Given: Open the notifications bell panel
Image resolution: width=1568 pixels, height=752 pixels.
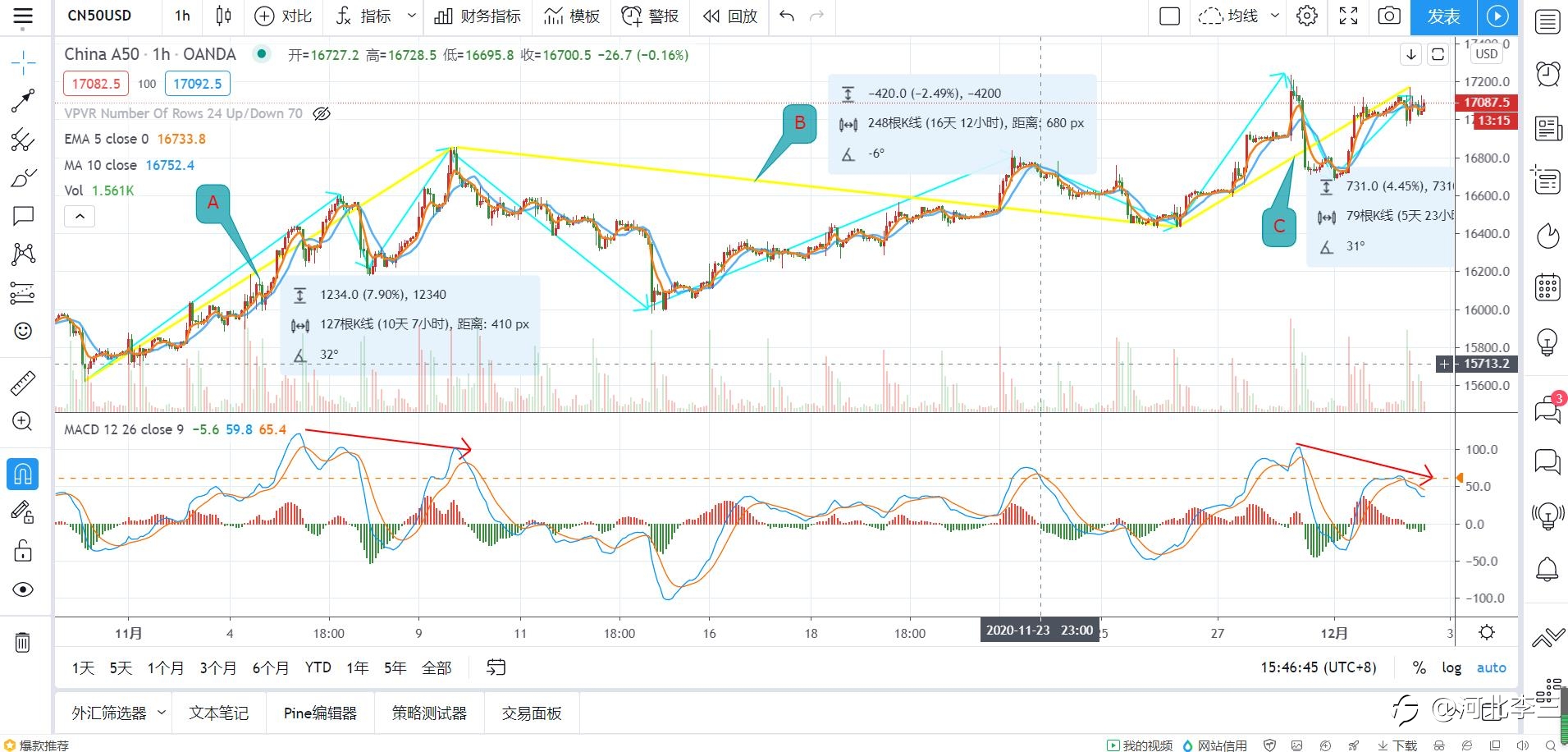Looking at the screenshot, I should click(1547, 569).
